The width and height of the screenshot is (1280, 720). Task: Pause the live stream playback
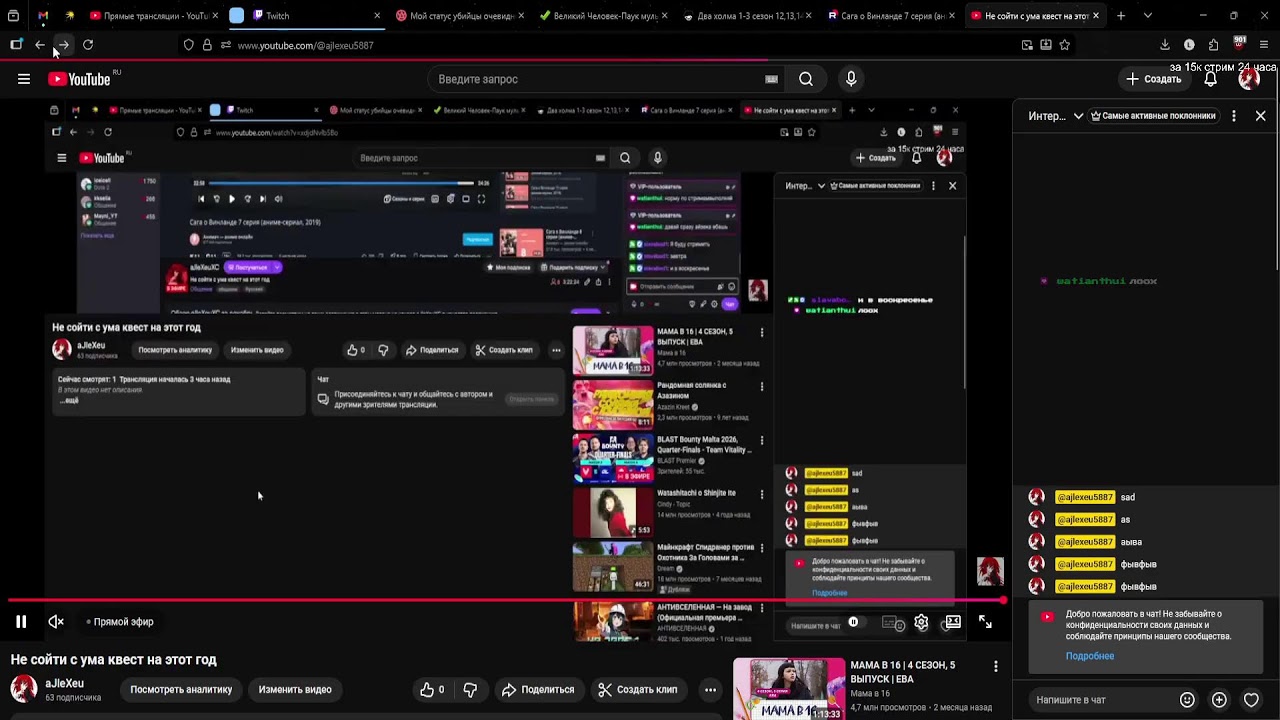coord(20,622)
